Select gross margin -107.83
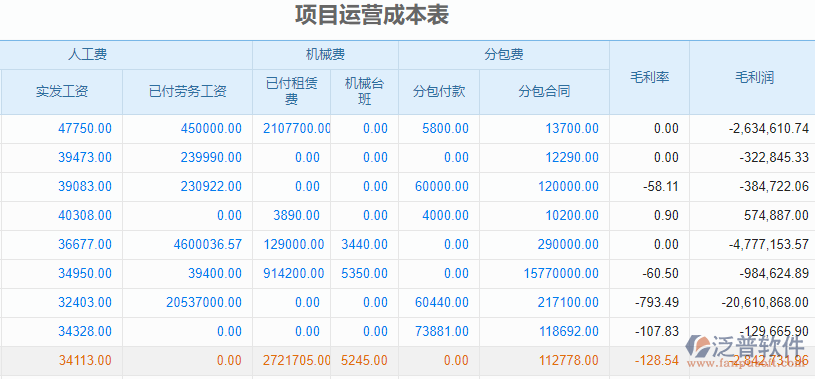 (x=657, y=331)
